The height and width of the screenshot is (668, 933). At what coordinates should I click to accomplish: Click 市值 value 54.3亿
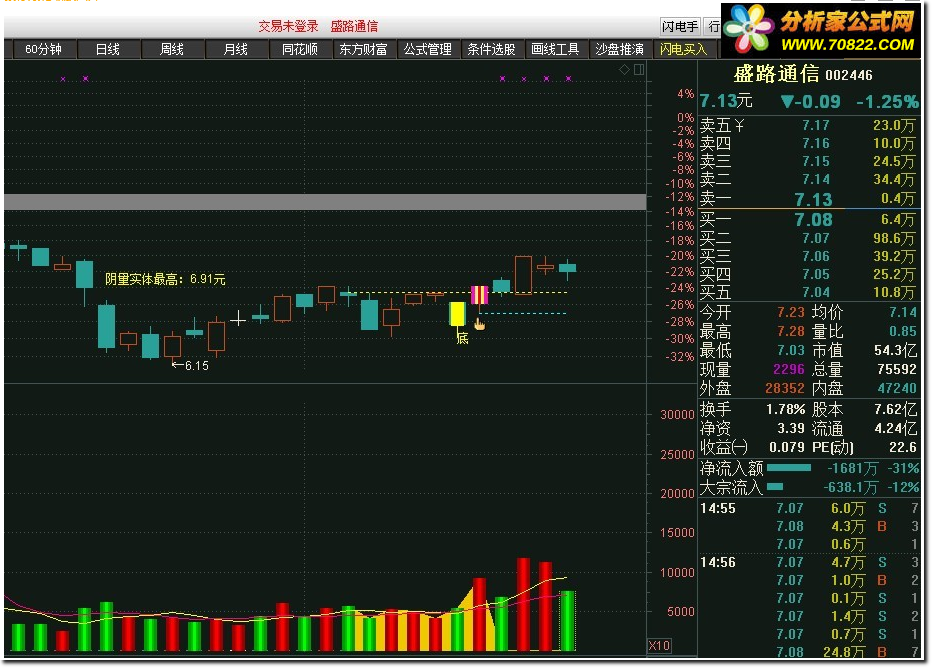[x=896, y=350]
